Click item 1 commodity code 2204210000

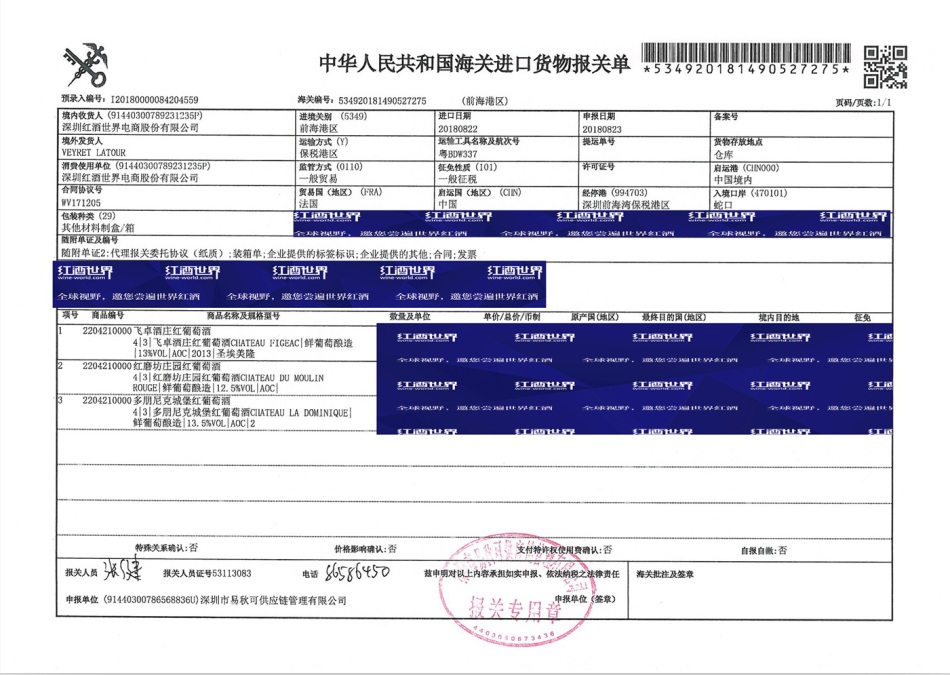pos(107,331)
